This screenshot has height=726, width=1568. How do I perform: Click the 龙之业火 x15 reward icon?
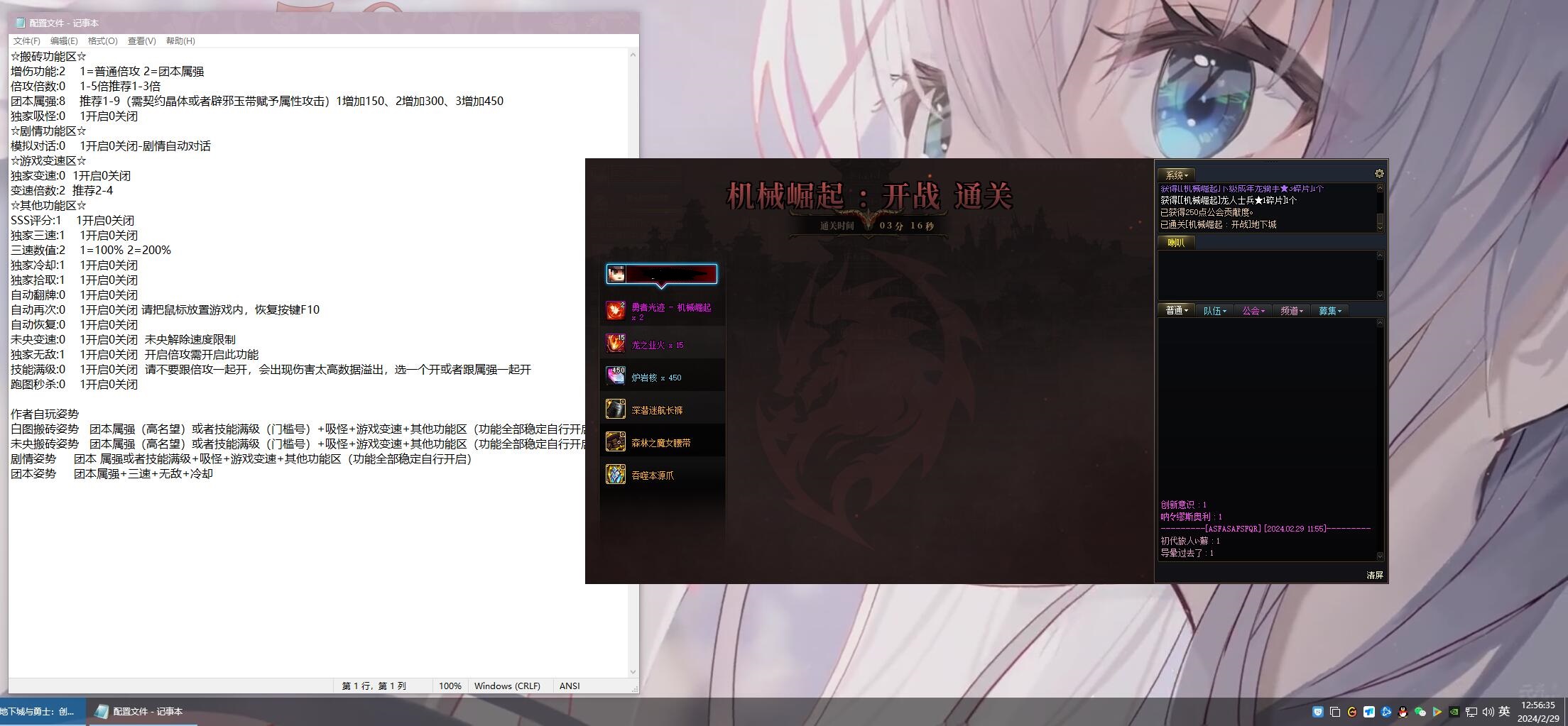pos(616,343)
